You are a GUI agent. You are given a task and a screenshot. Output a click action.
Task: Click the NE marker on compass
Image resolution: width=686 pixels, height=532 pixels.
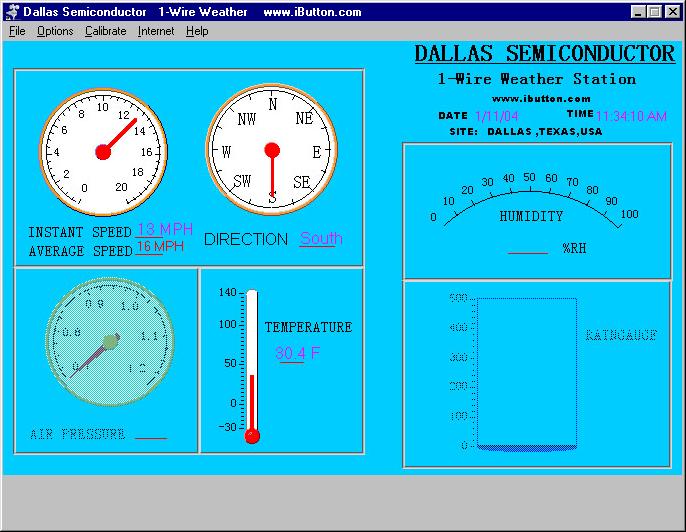[304, 118]
